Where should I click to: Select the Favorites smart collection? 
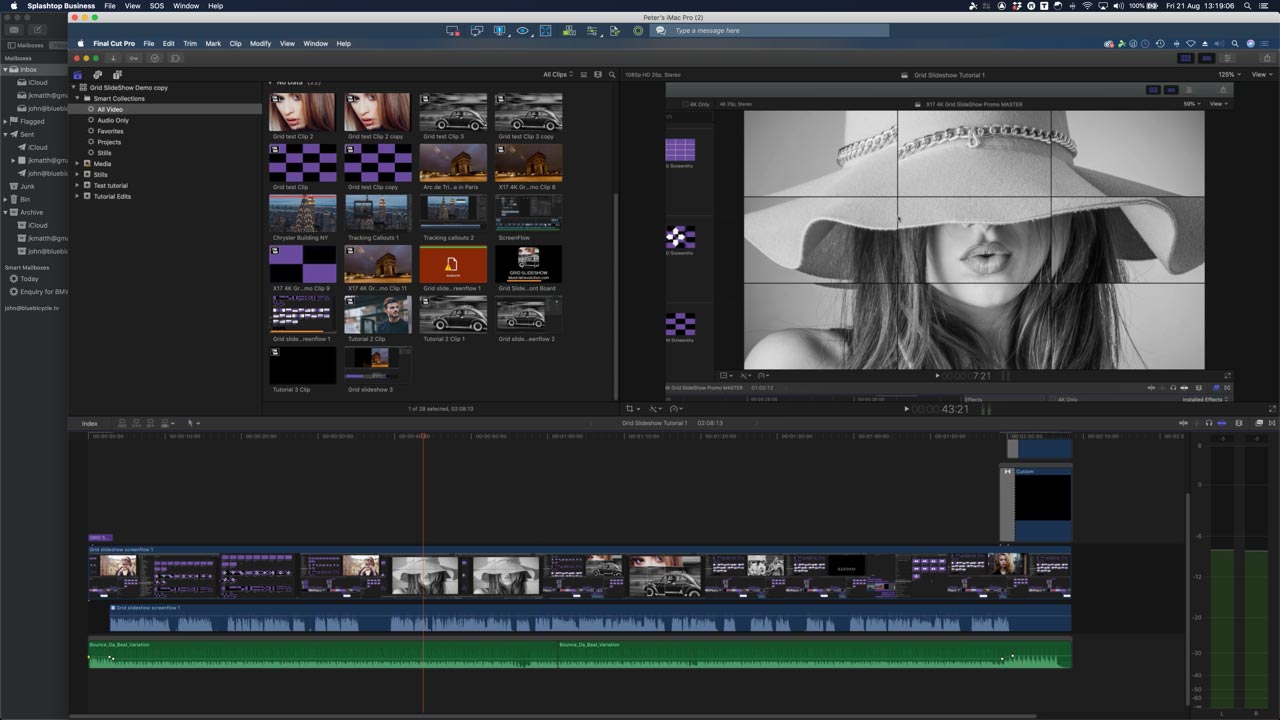[111, 131]
